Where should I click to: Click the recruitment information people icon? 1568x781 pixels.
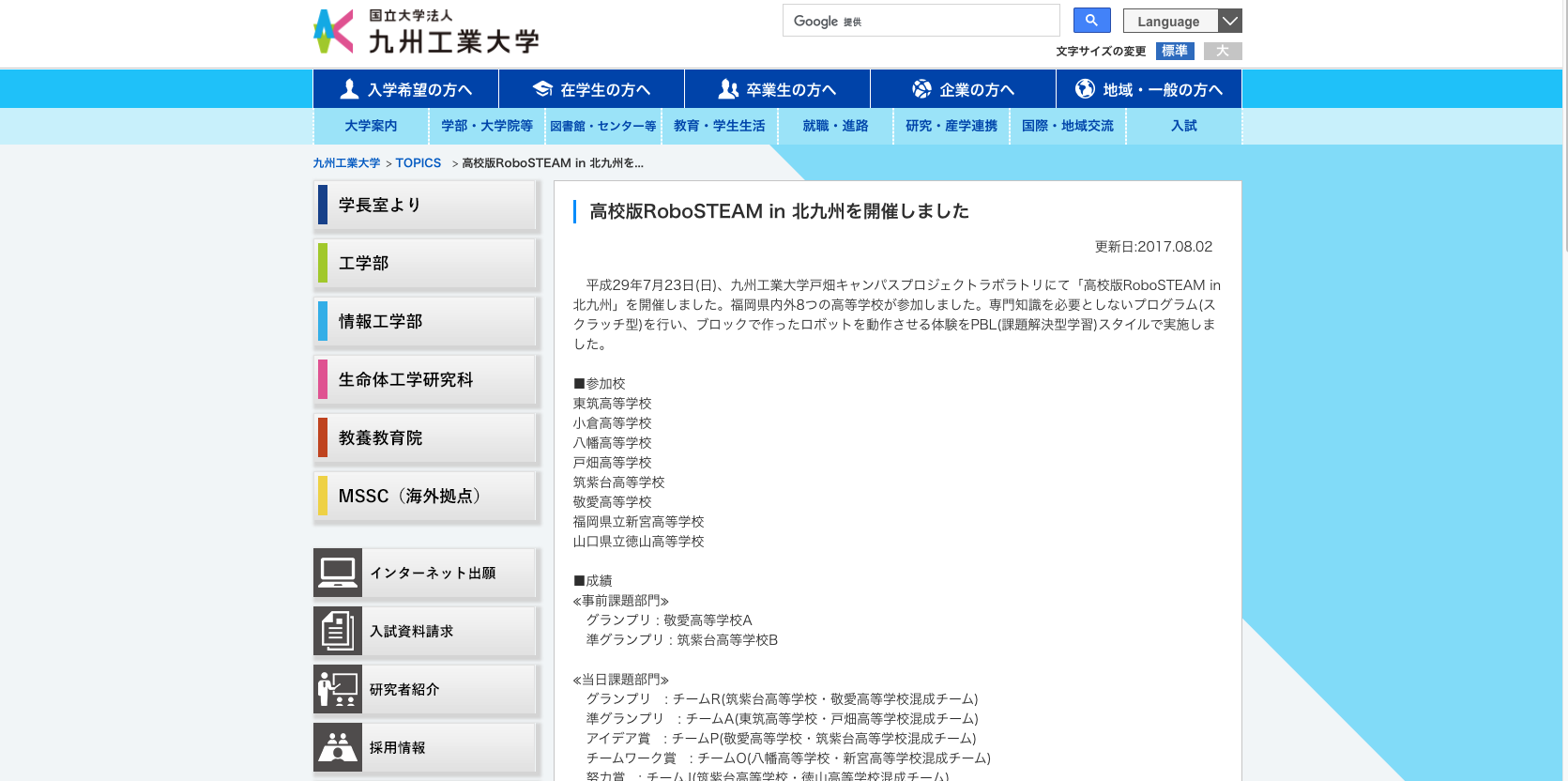338,747
